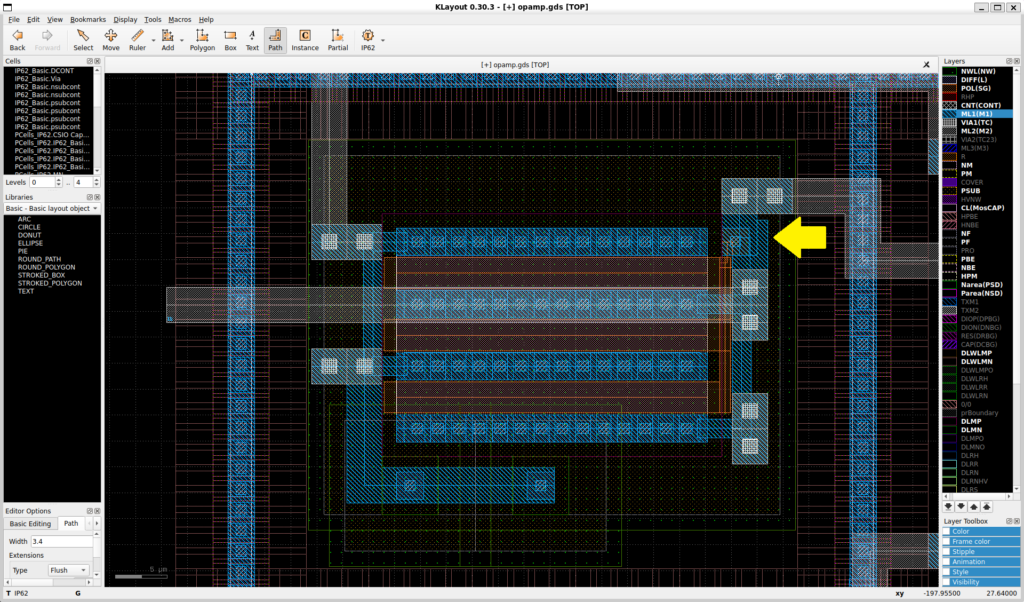Select the Polygon drawing tool

coord(202,39)
